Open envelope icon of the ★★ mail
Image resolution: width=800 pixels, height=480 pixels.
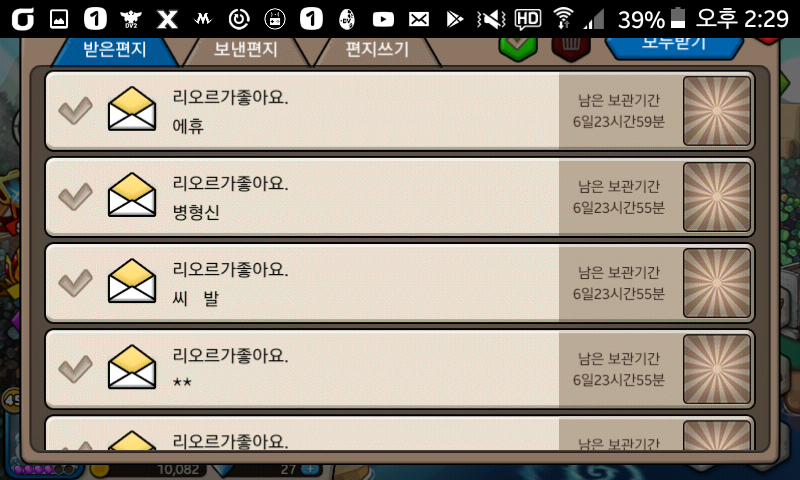132,367
